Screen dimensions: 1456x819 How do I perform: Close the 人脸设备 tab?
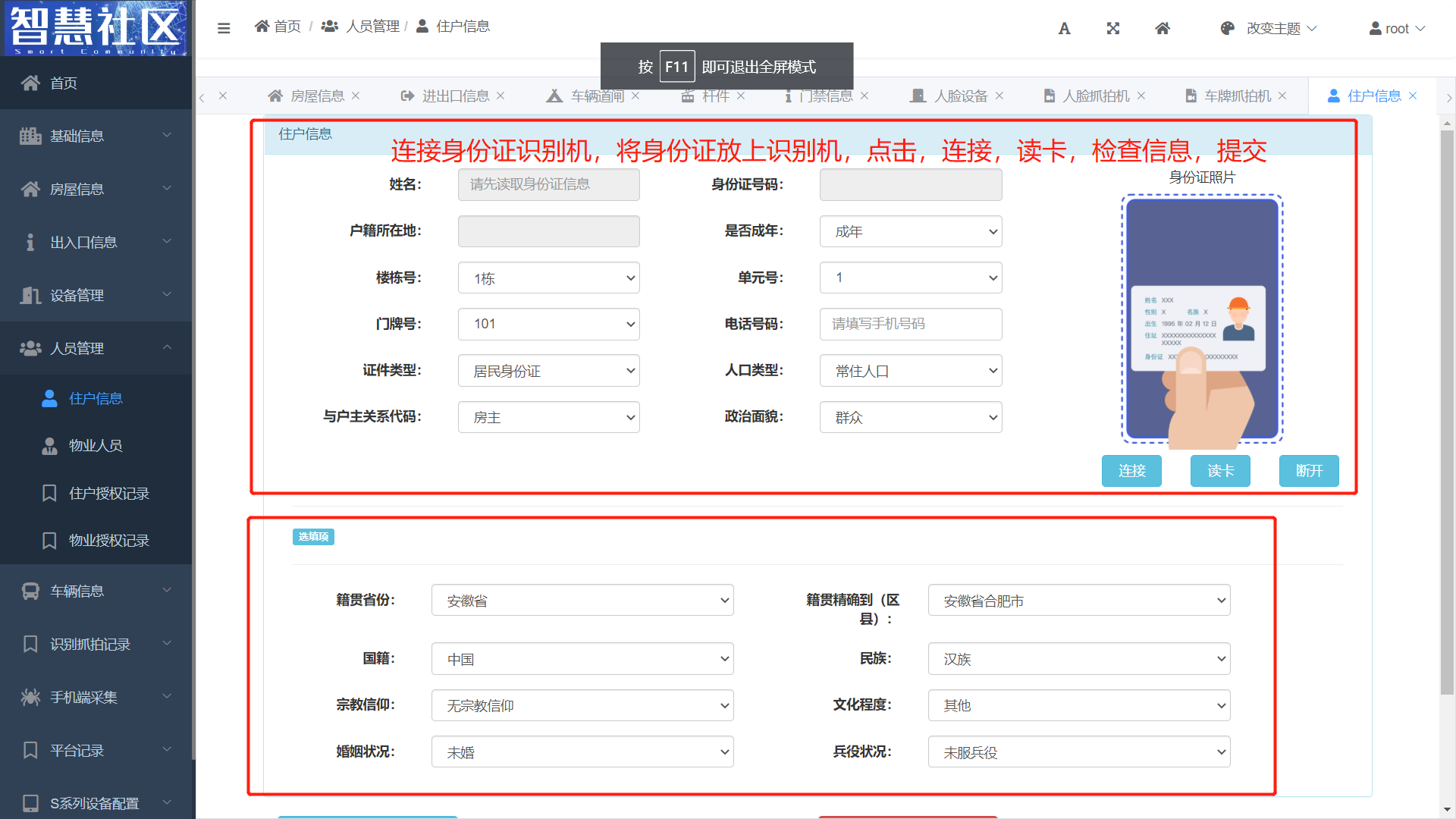tap(999, 96)
